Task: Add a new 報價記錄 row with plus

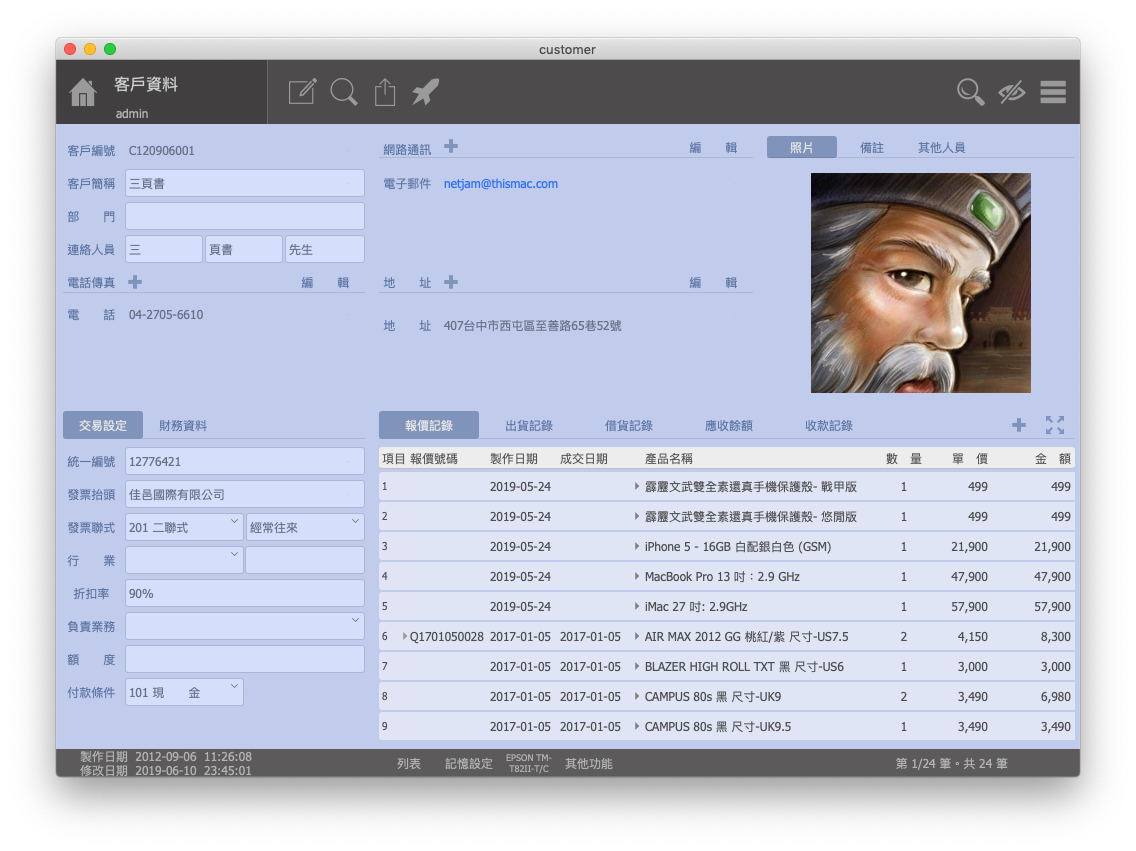Action: [x=1019, y=425]
